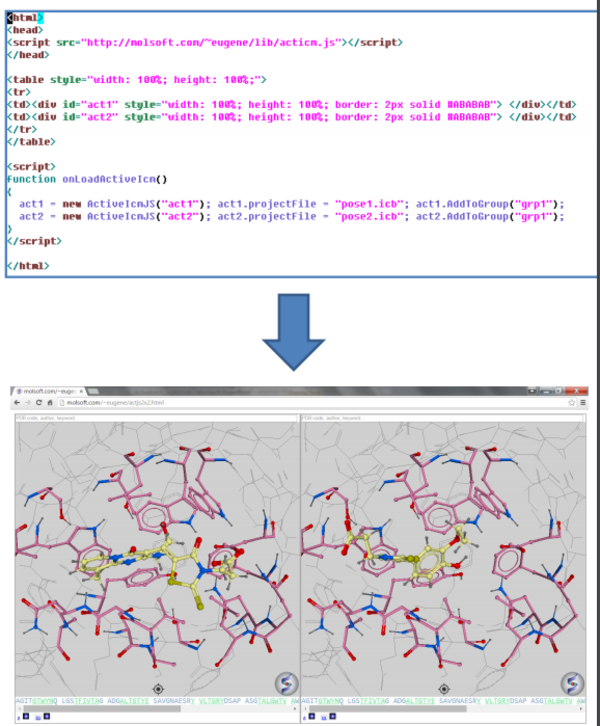Open the Chrome hamburger menu
The height and width of the screenshot is (726, 600).
pyautogui.click(x=582, y=402)
